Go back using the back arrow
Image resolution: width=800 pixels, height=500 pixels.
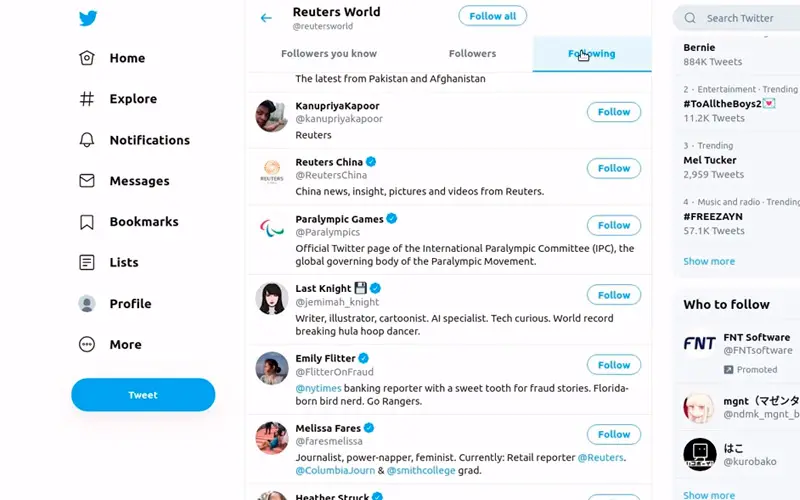266,18
